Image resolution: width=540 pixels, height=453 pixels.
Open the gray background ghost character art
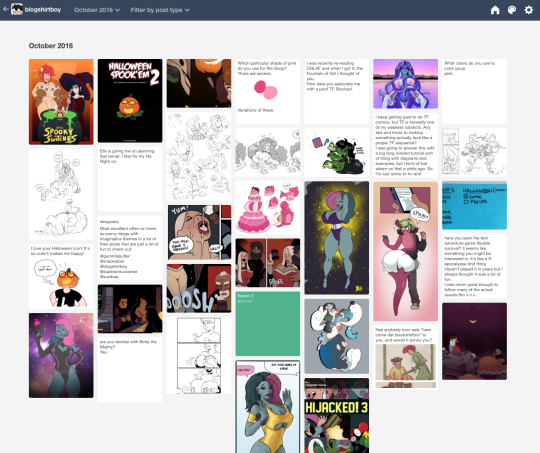(336, 336)
